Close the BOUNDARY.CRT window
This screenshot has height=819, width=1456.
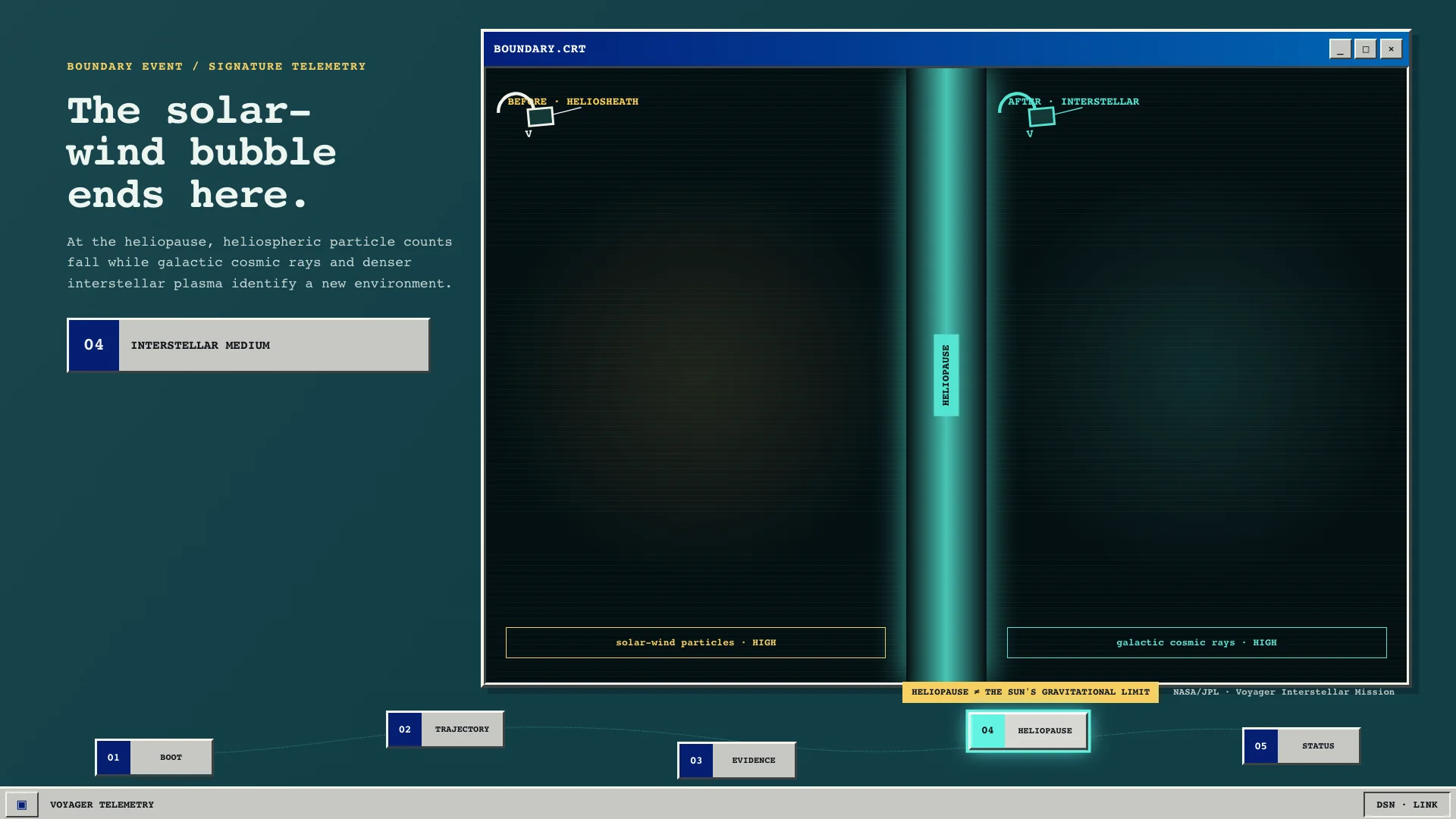[1392, 49]
